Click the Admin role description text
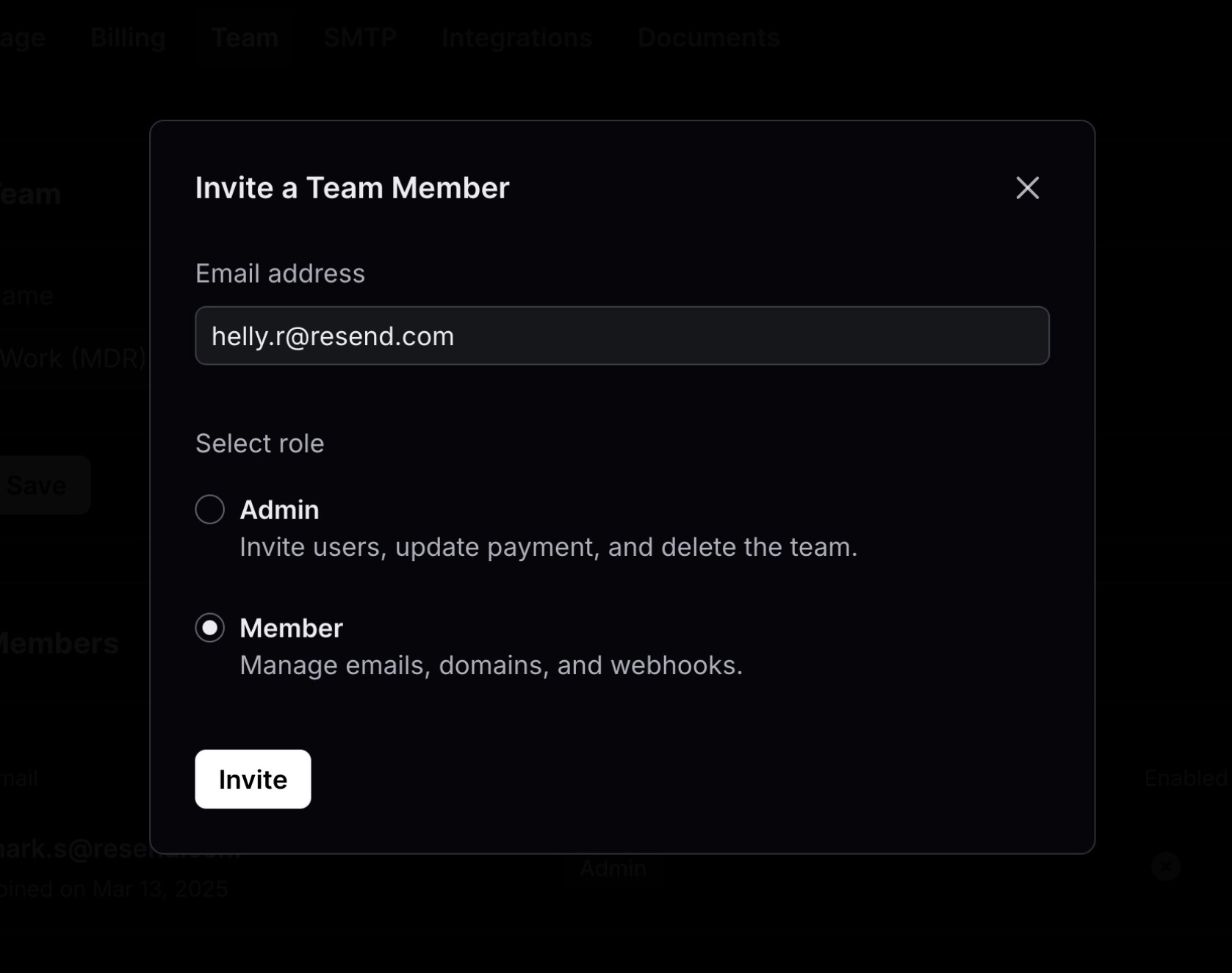This screenshot has height=973, width=1232. (548, 547)
